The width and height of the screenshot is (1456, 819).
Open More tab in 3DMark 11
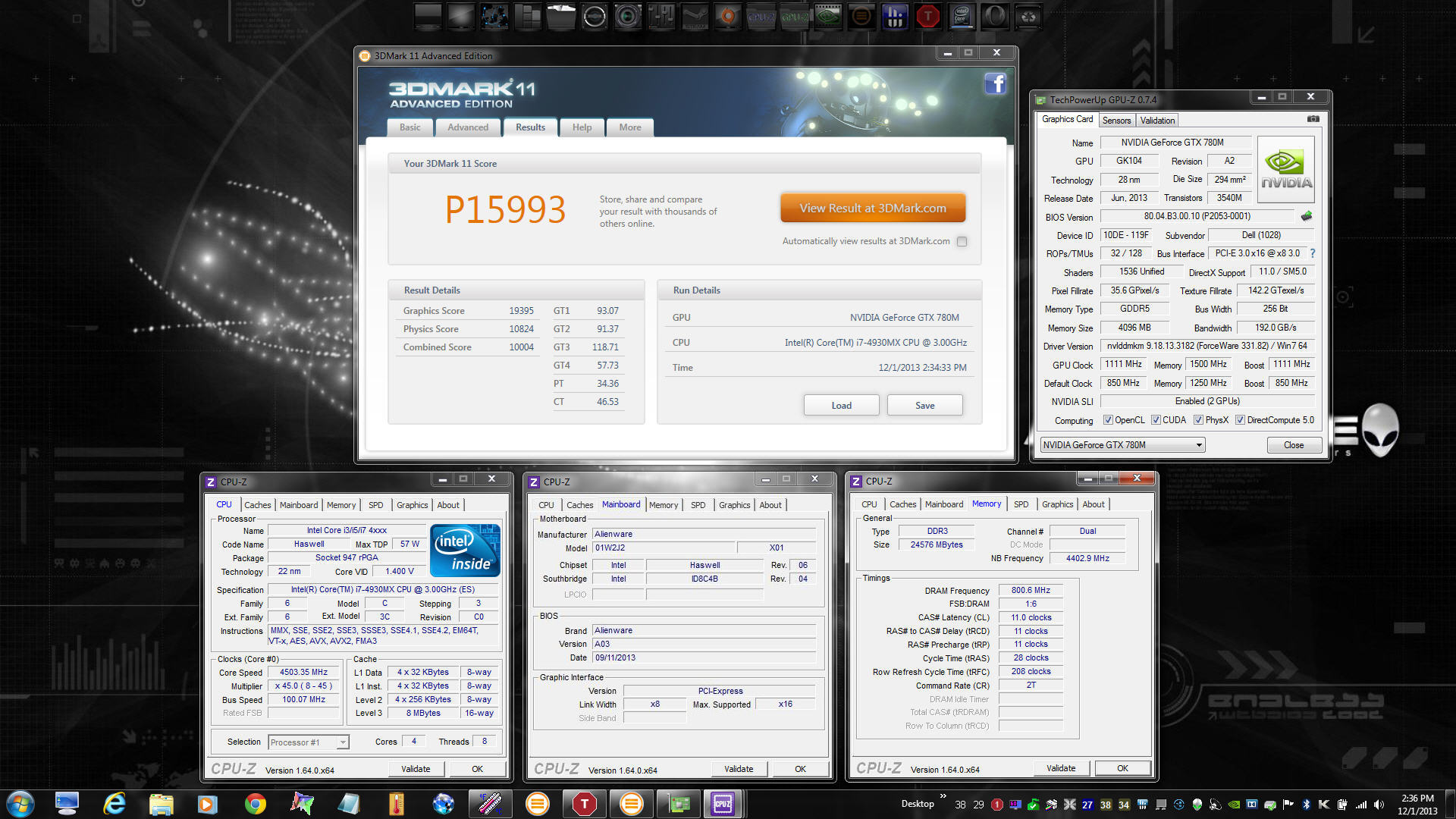629,127
